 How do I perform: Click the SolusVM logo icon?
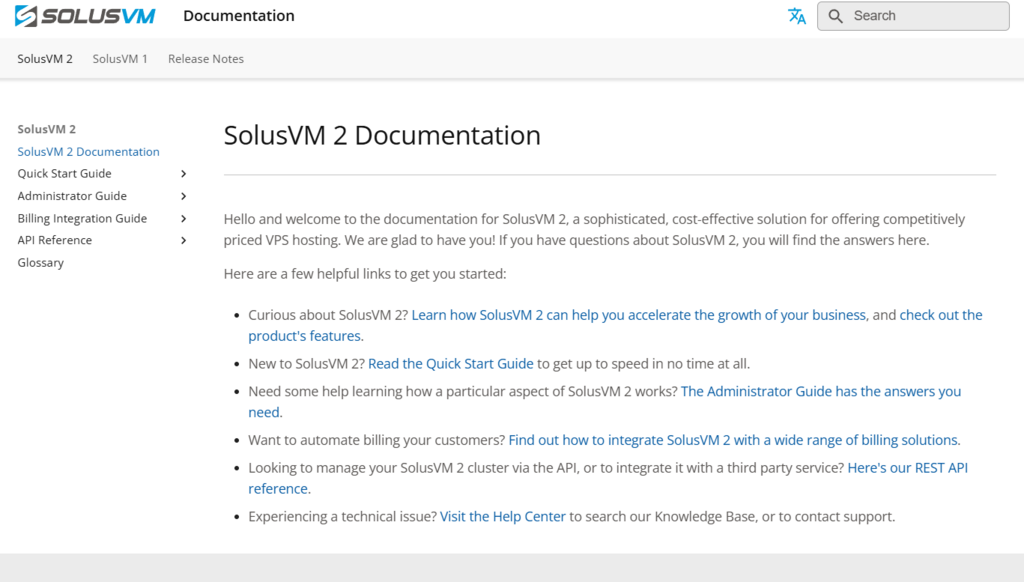tap(26, 16)
